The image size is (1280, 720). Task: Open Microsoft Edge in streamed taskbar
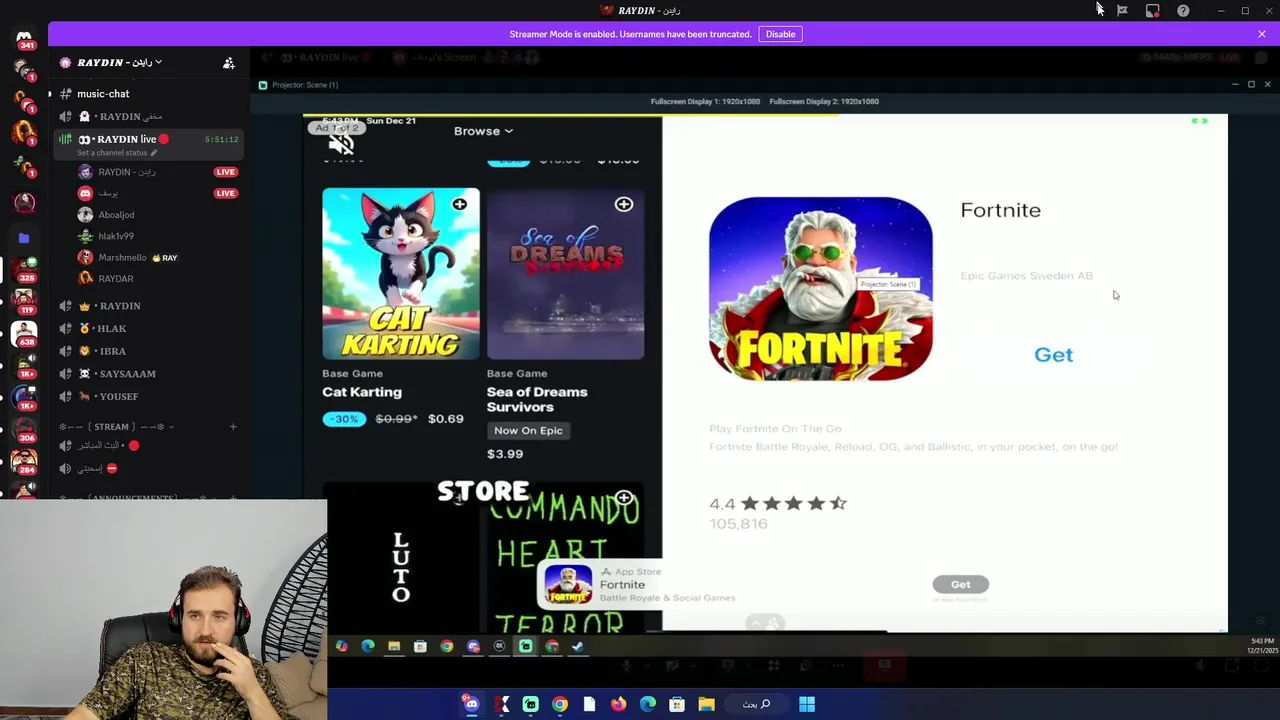368,647
